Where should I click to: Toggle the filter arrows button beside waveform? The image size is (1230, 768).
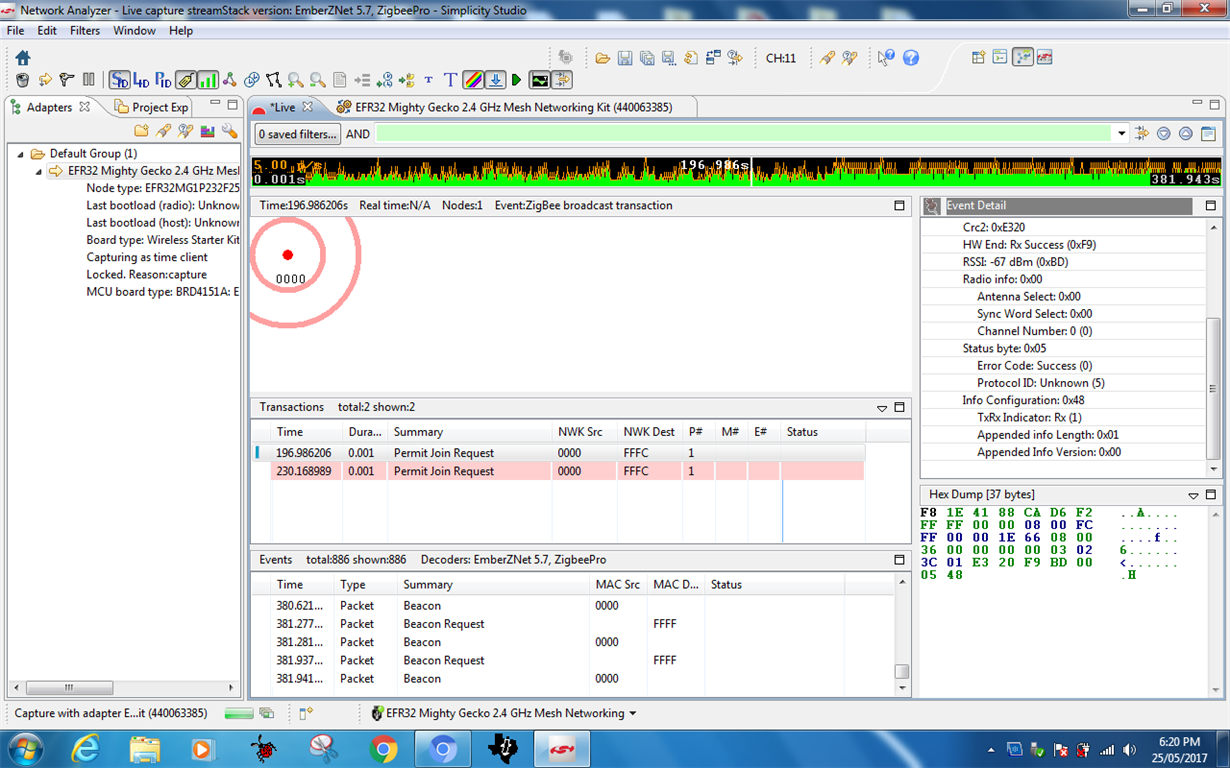point(562,80)
